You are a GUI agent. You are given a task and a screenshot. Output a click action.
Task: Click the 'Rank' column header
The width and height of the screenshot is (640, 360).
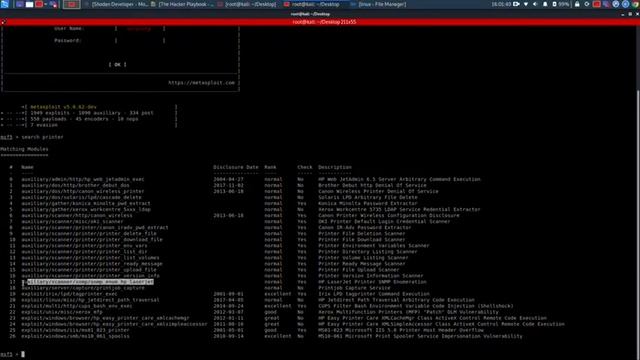[270, 167]
